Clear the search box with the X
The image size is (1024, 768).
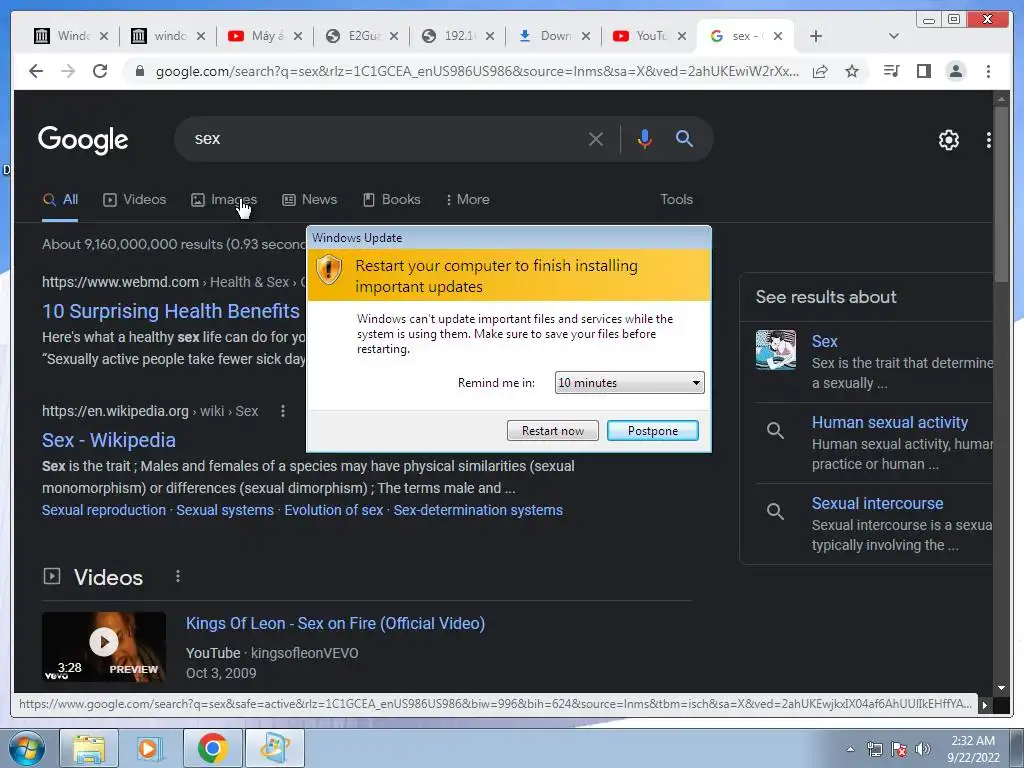(596, 139)
